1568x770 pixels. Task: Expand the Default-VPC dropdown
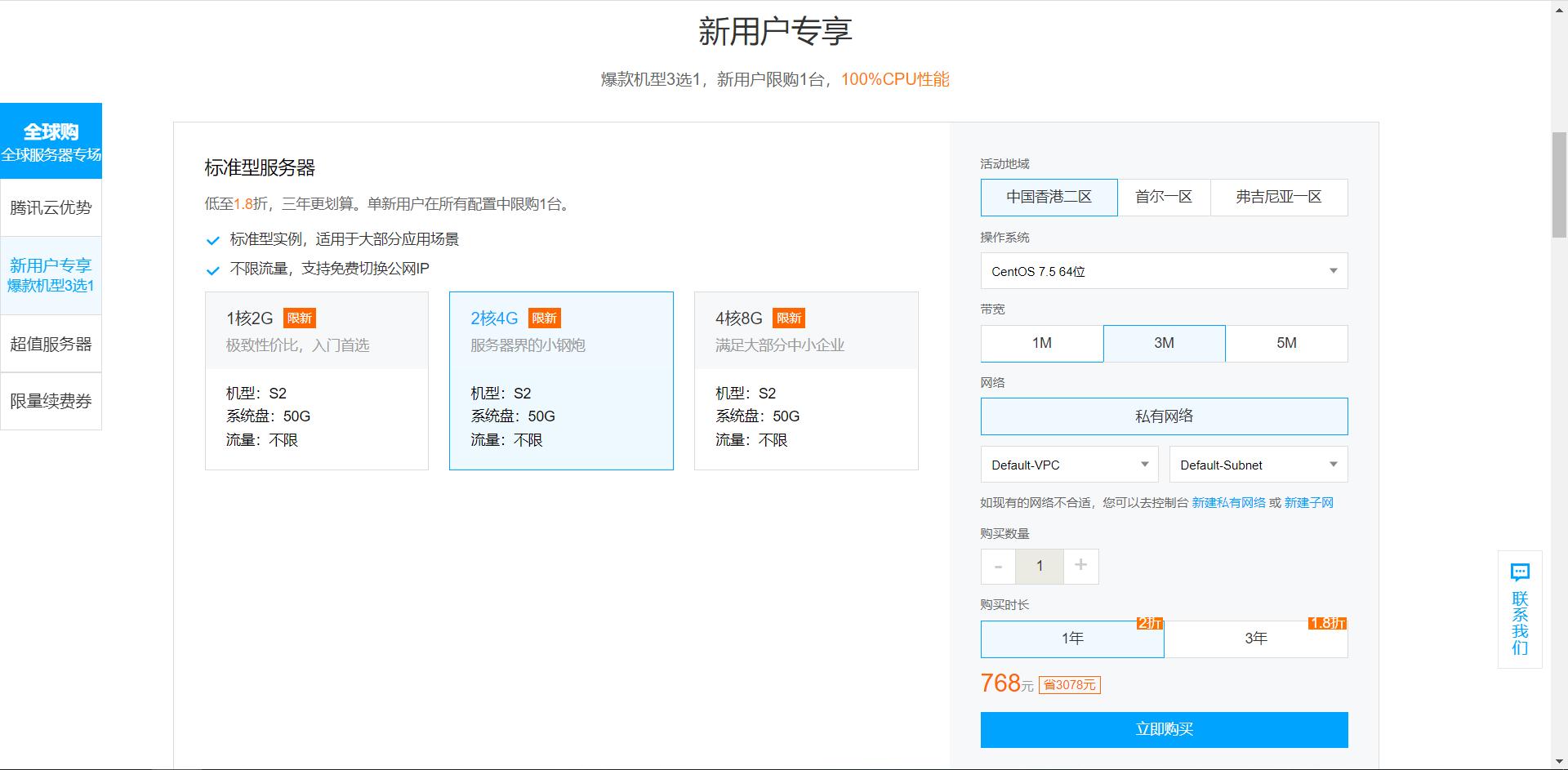pos(1068,464)
